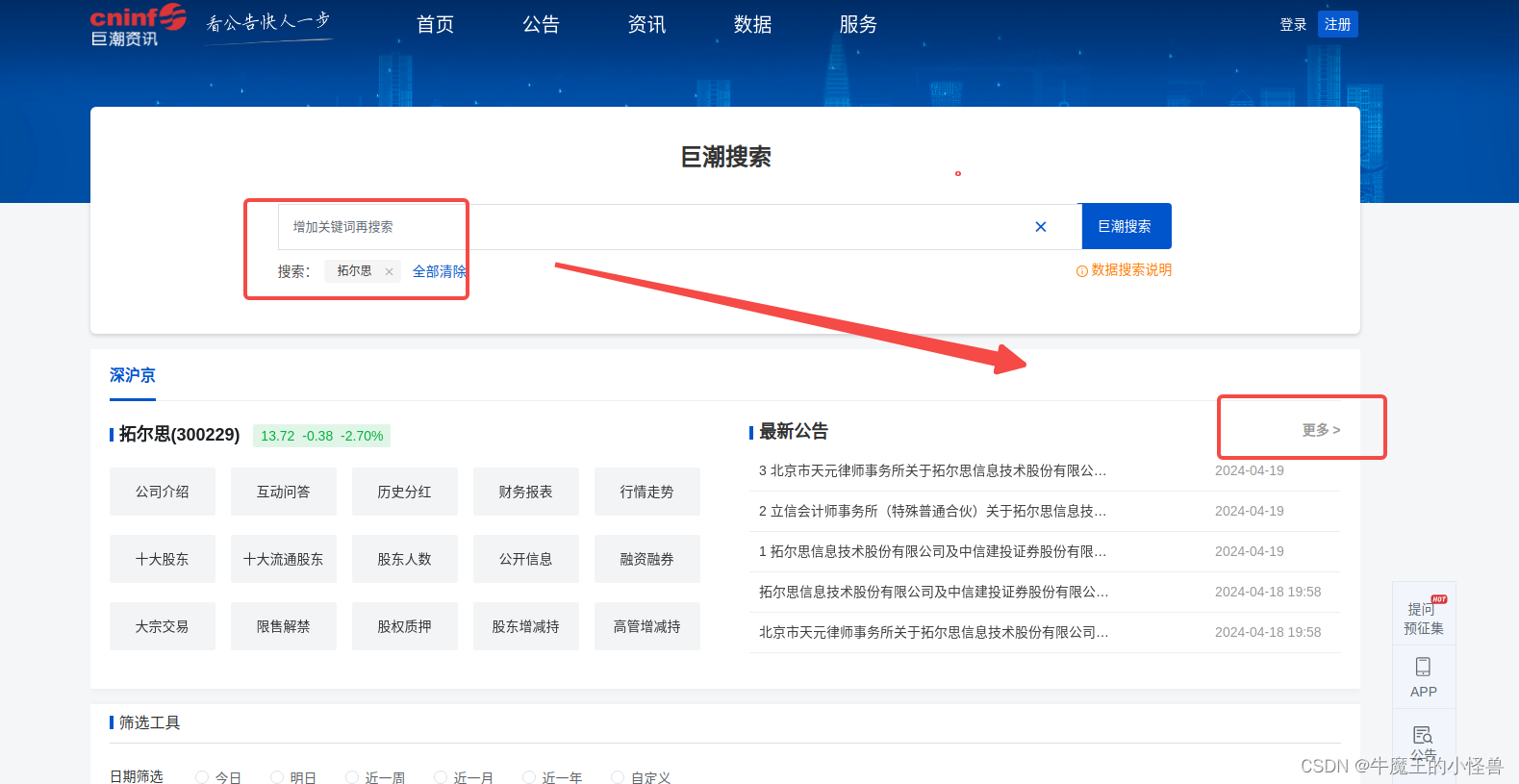
Task: Select the 近一年 date filter radio
Action: click(529, 777)
